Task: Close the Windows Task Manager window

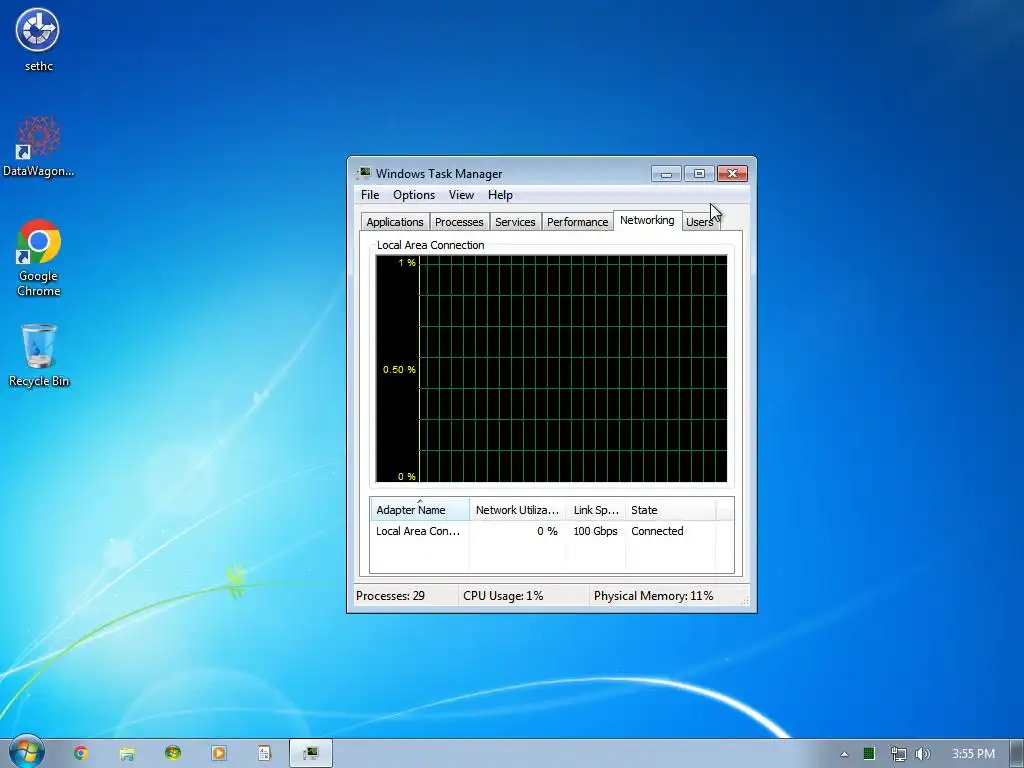Action: click(732, 173)
